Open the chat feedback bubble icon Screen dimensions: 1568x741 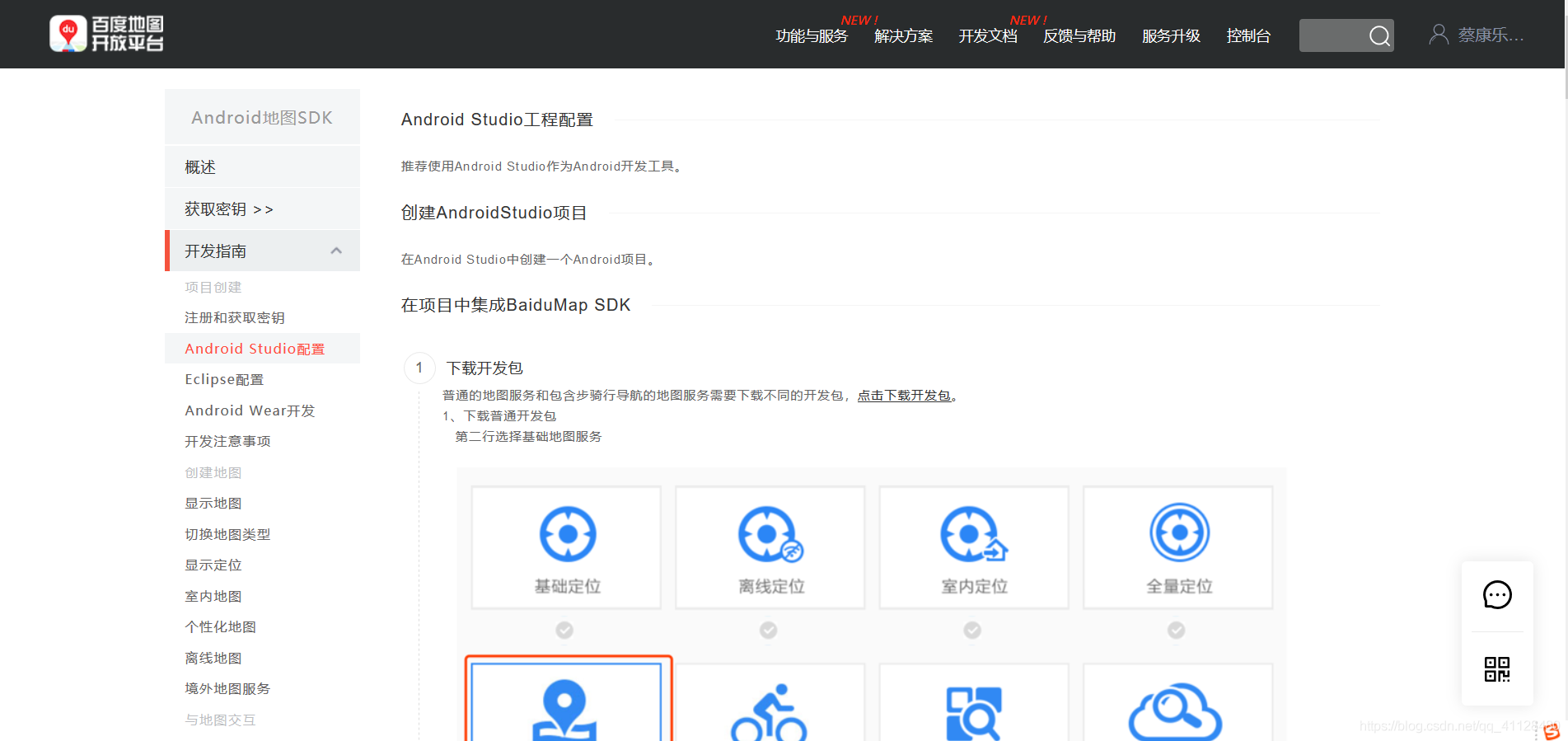1497,595
